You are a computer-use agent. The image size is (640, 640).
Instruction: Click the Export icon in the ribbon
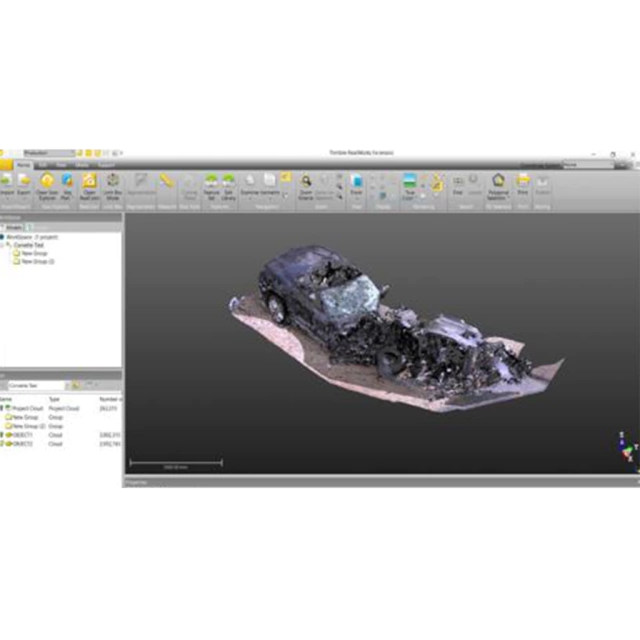click(24, 182)
